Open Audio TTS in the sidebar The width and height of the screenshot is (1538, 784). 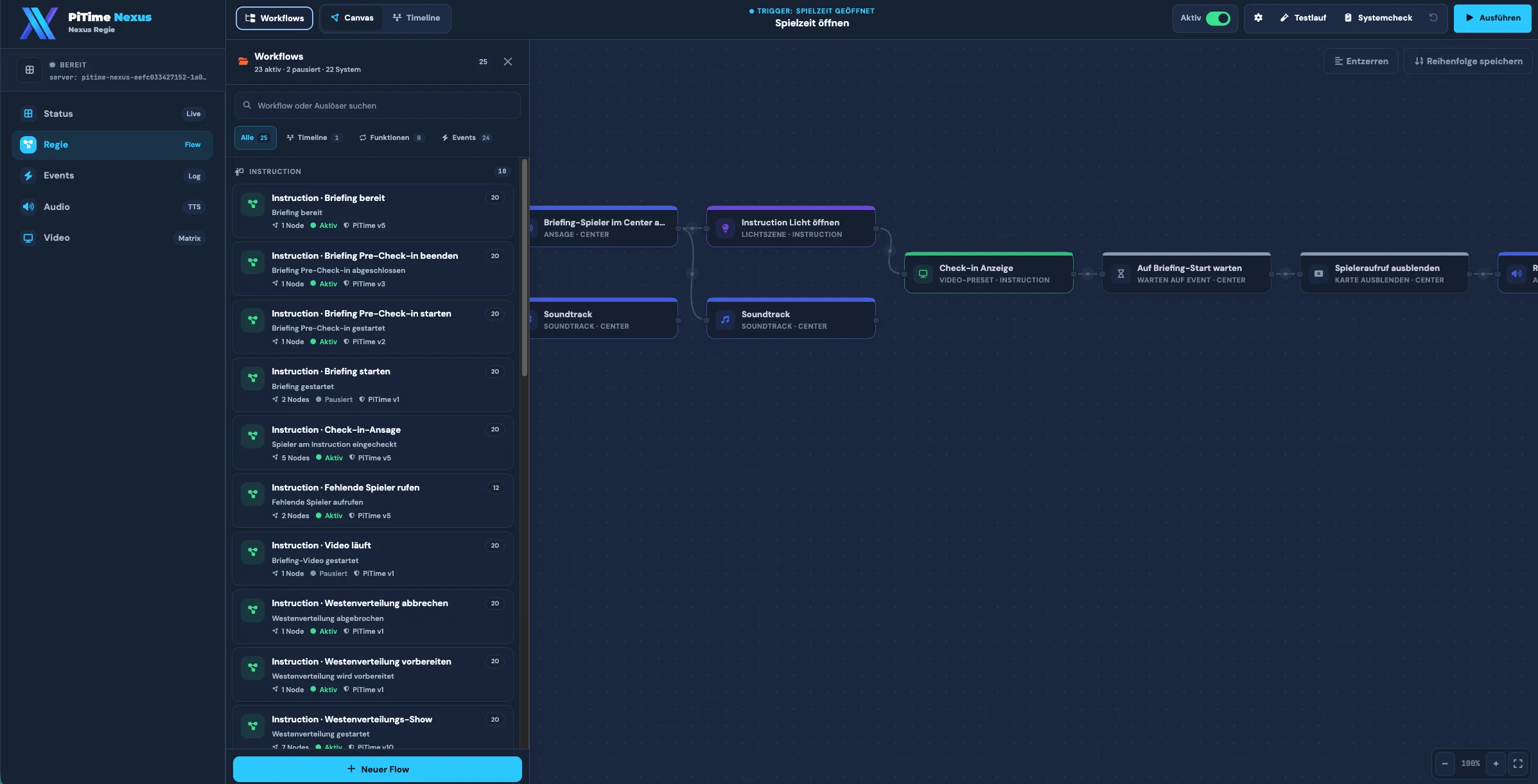112,207
